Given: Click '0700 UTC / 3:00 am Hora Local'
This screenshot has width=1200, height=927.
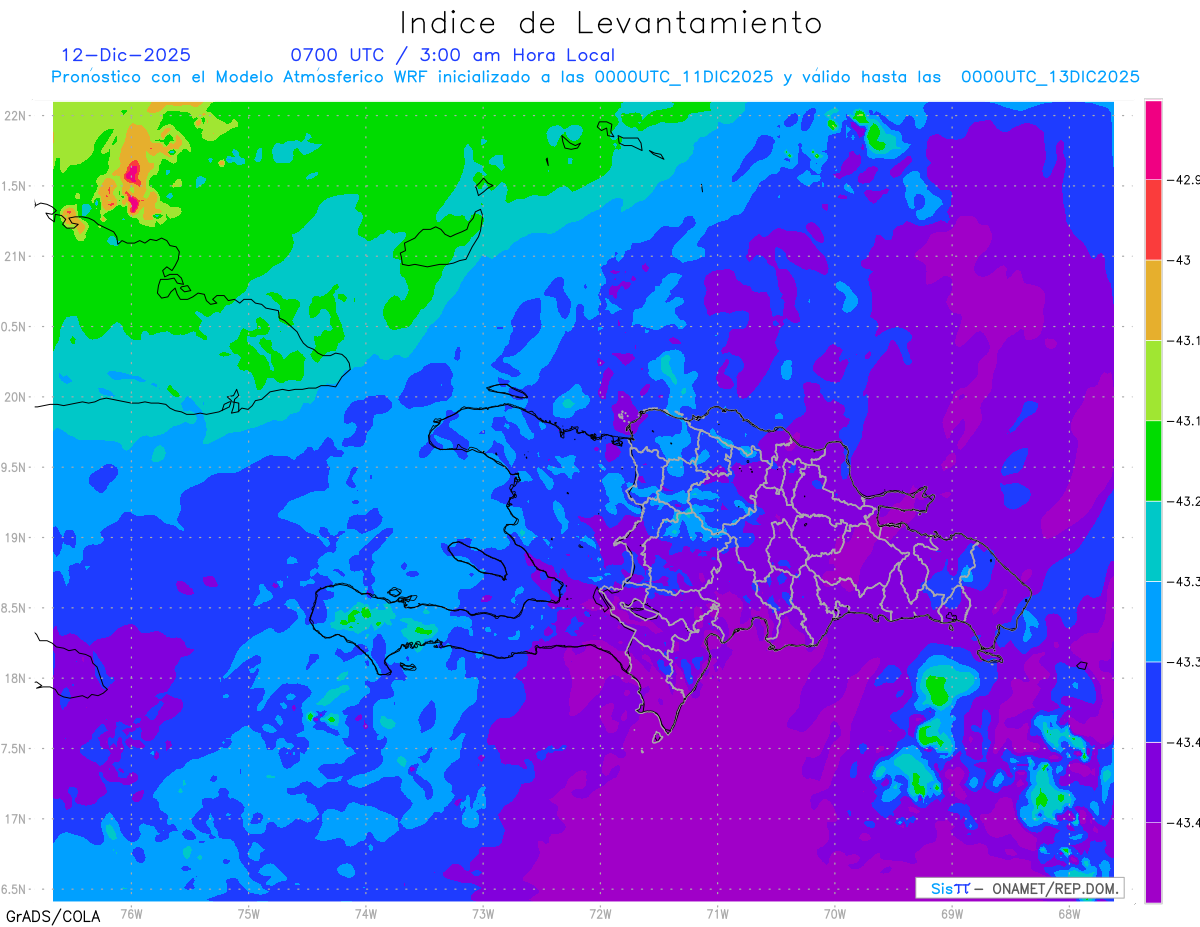Looking at the screenshot, I should (x=452, y=55).
